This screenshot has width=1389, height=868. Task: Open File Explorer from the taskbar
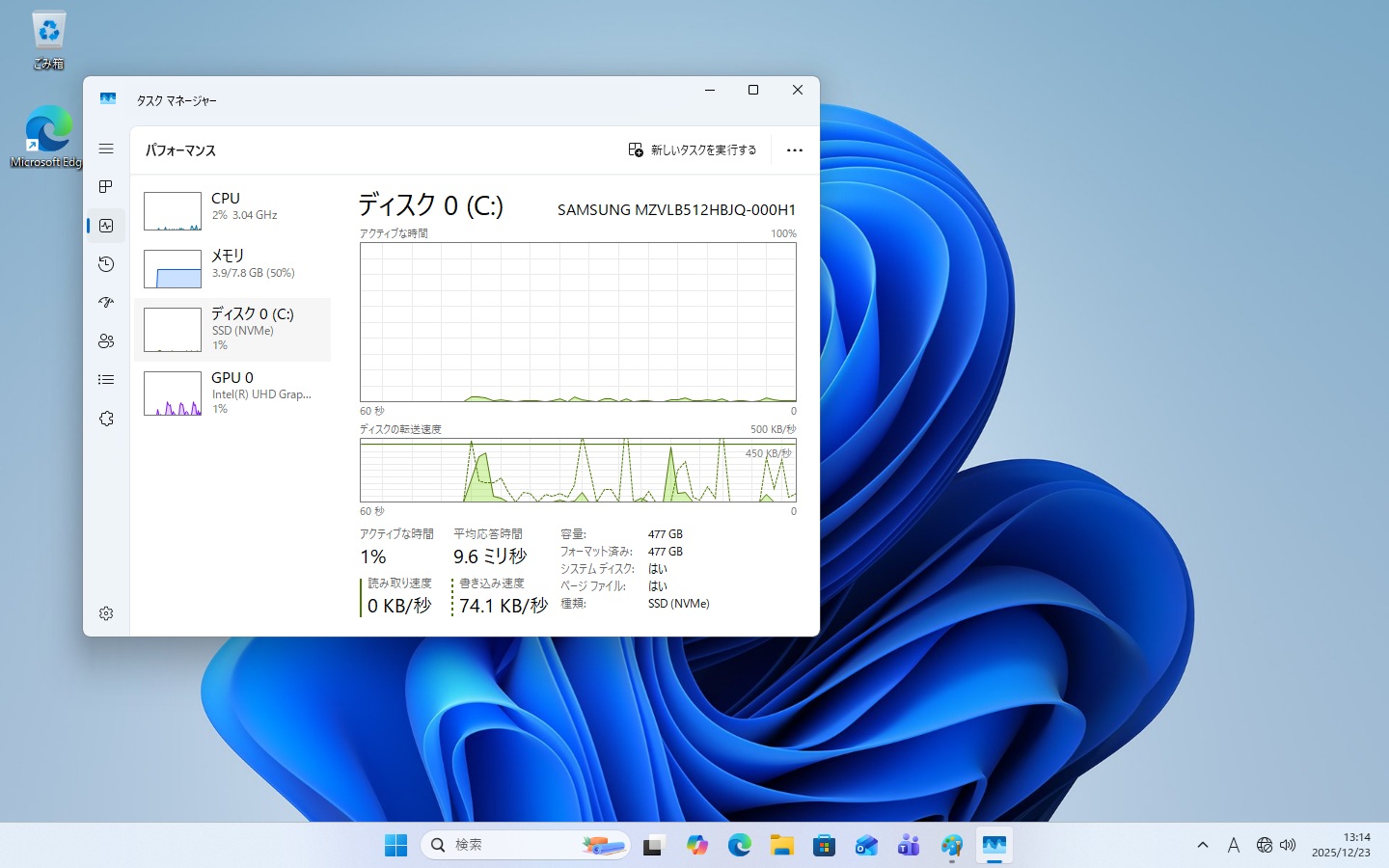[781, 845]
